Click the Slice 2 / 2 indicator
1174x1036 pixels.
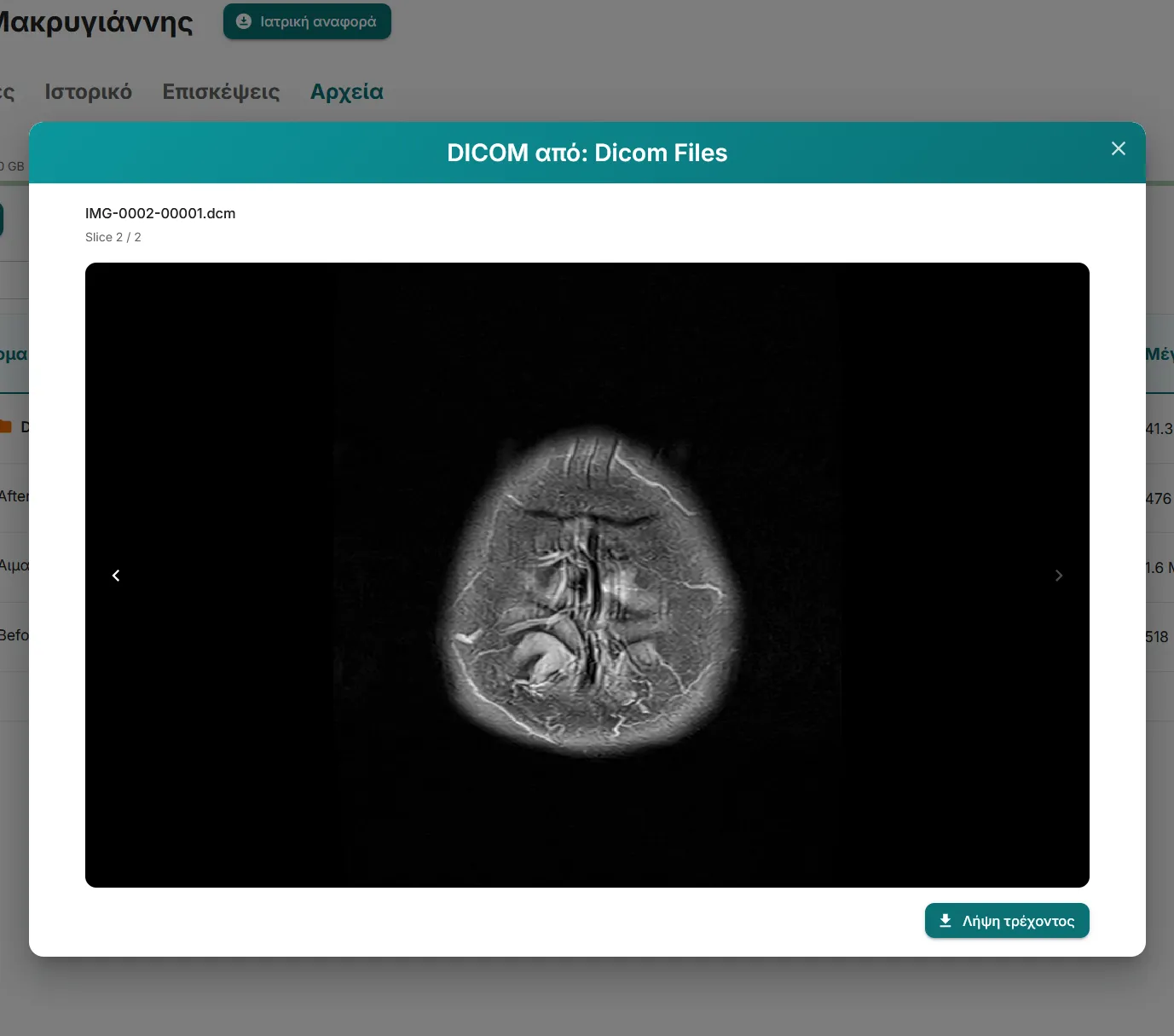pos(113,237)
